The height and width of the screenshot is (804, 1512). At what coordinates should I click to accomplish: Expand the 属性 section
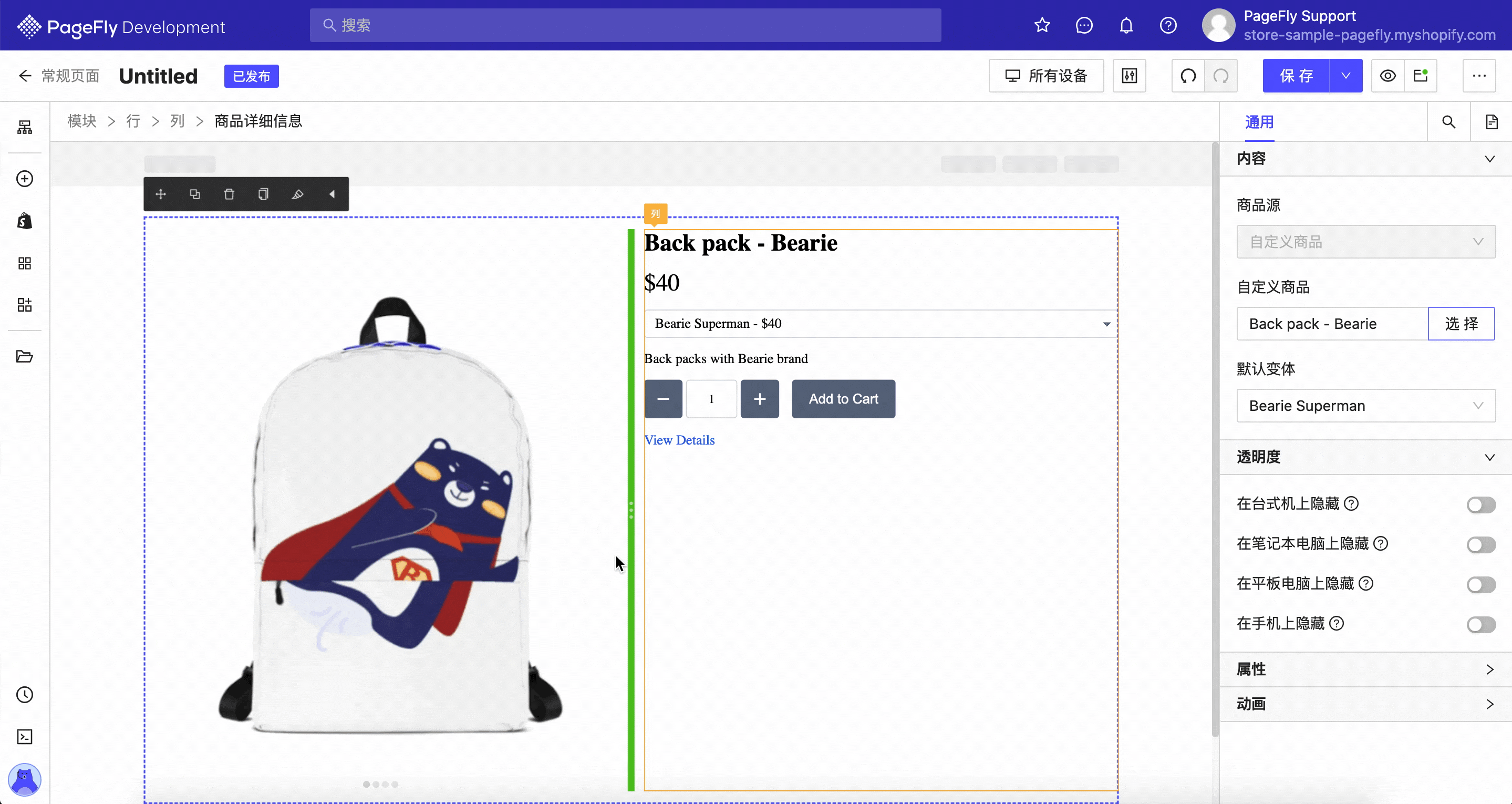[1366, 669]
